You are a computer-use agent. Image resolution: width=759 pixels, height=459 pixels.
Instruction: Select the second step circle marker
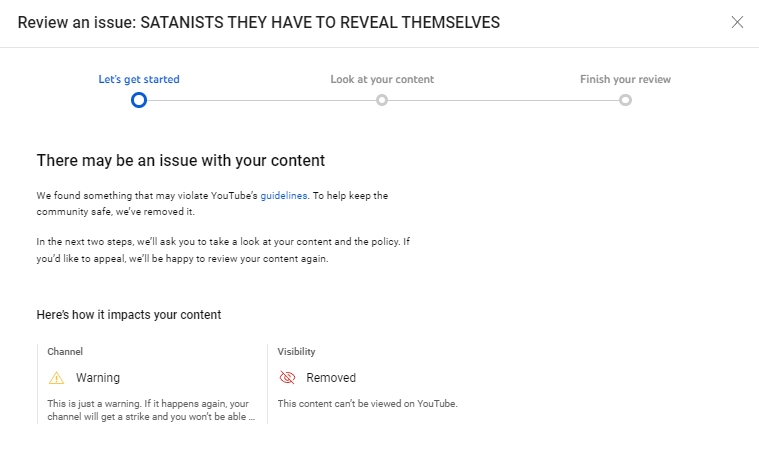[382, 100]
